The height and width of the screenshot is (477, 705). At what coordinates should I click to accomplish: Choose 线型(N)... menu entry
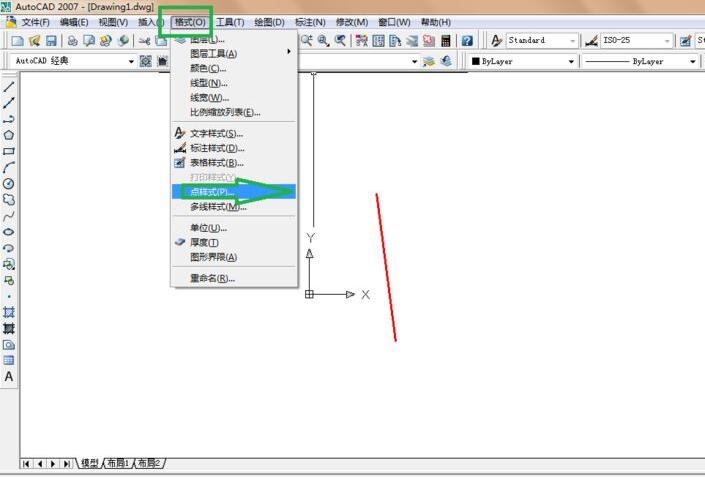tap(234, 83)
